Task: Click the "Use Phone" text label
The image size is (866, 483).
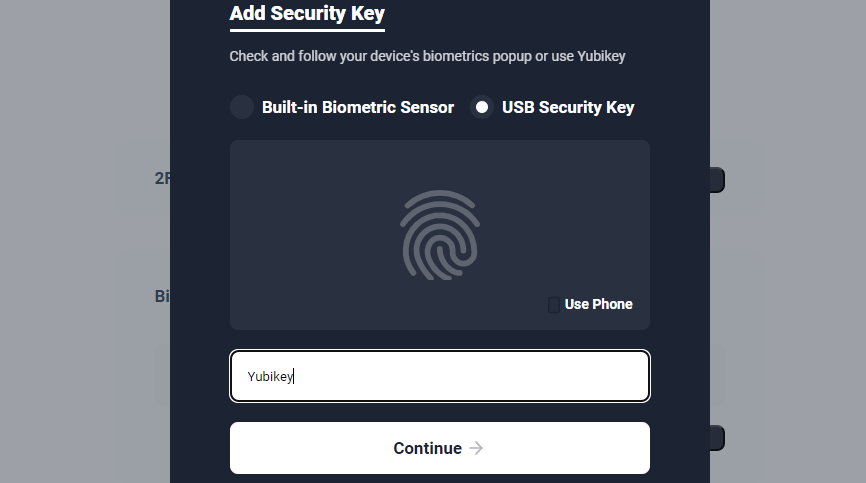Action: [x=598, y=304]
